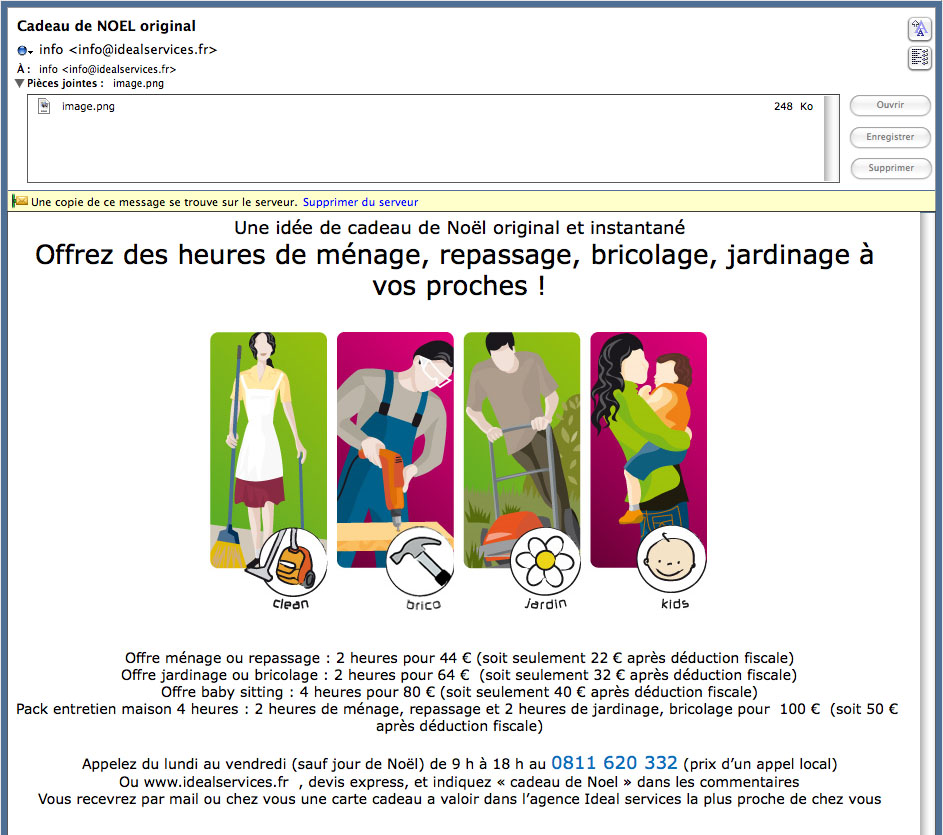Select the image.png attachment name

88,106
